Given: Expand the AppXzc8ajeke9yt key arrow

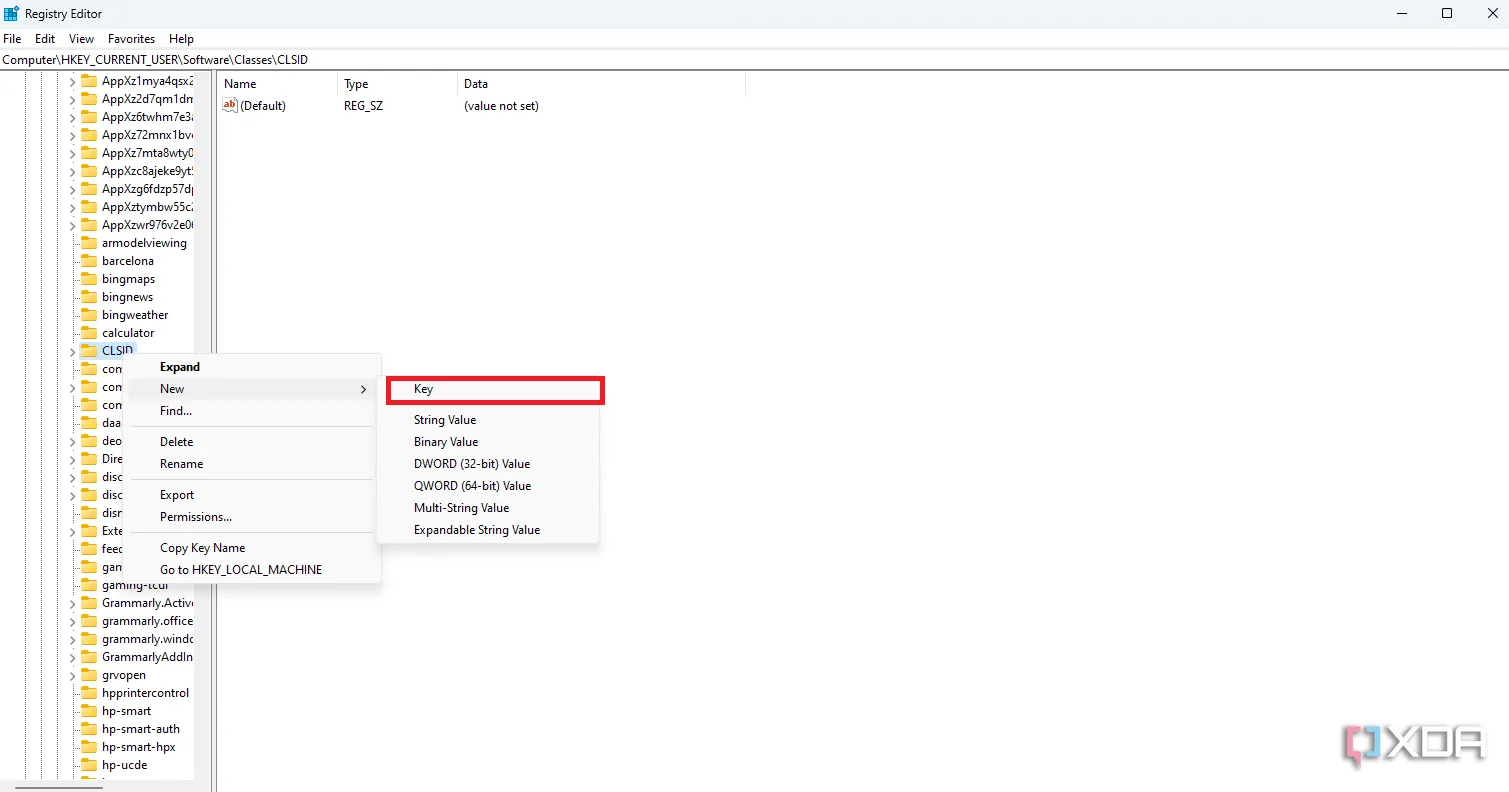Looking at the screenshot, I should point(72,172).
